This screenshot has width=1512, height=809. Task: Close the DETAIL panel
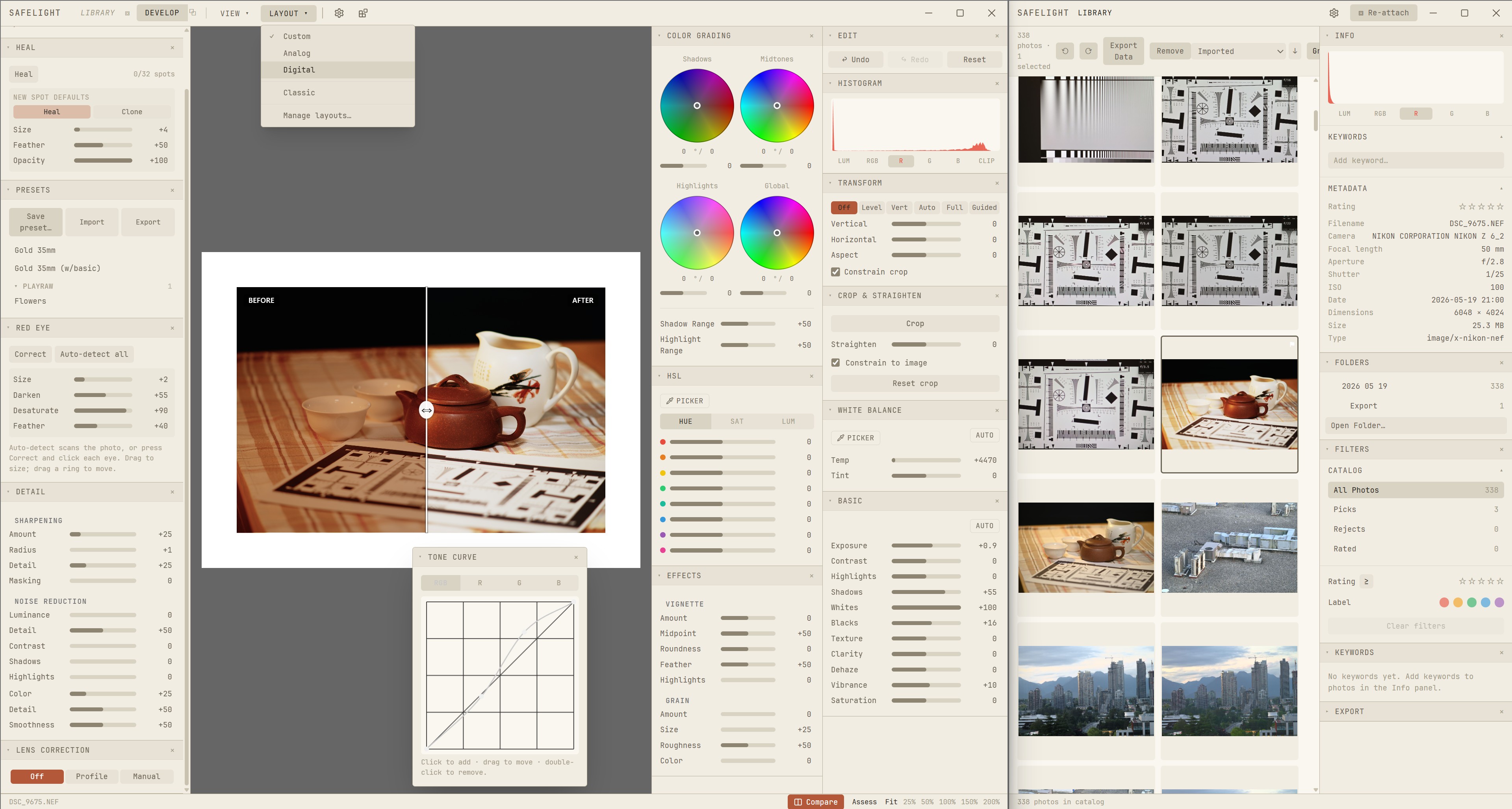coord(172,492)
